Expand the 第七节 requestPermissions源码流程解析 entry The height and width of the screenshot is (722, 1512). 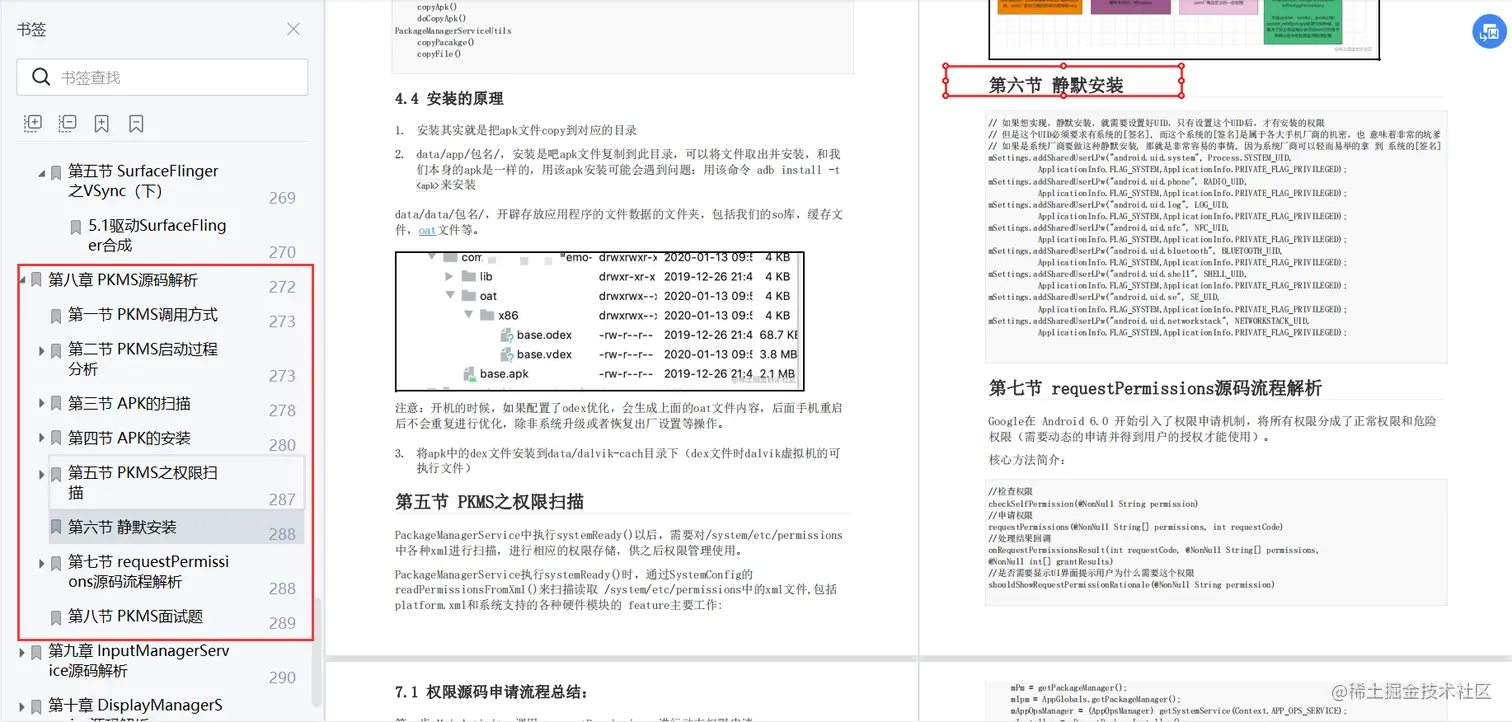(x=41, y=563)
